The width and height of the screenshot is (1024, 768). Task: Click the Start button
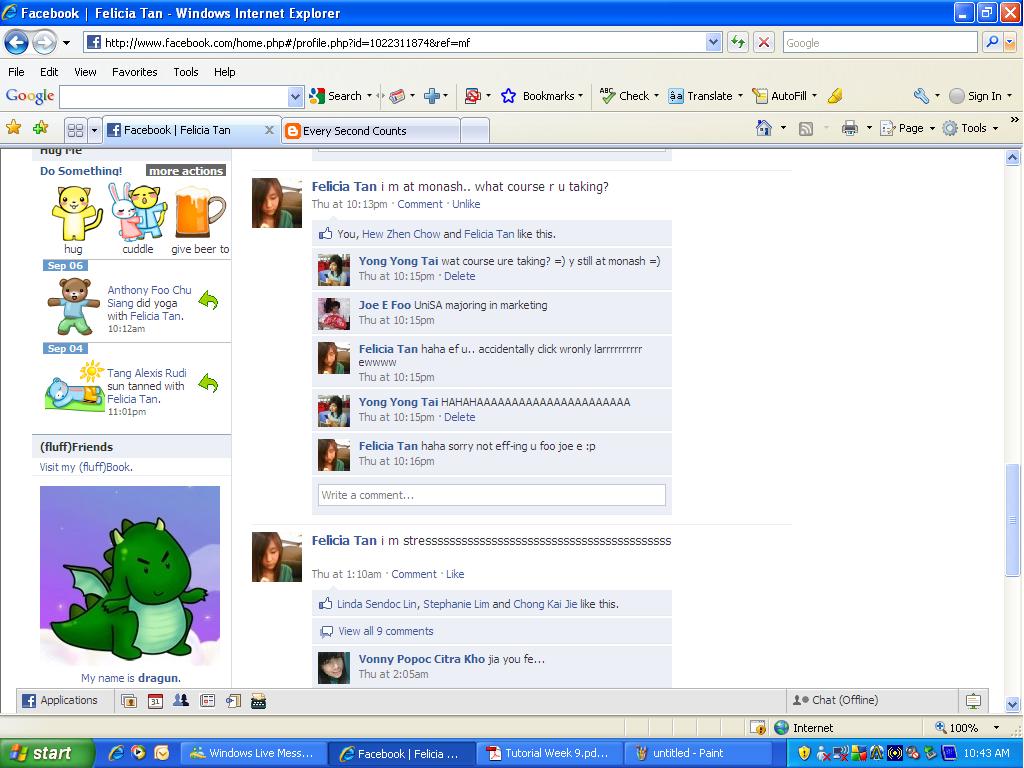(46, 753)
